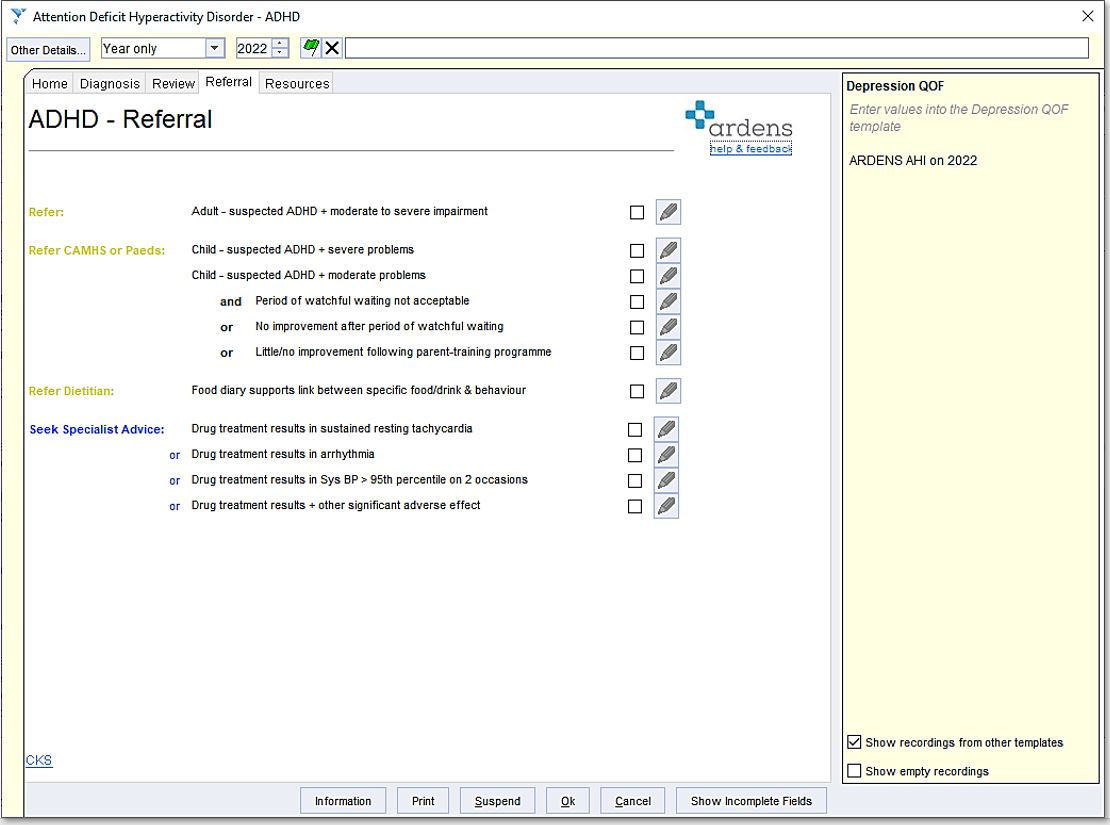The height and width of the screenshot is (825, 1110).
Task: Click the Refer CAMHS or Paeds label
Action: click(x=96, y=251)
